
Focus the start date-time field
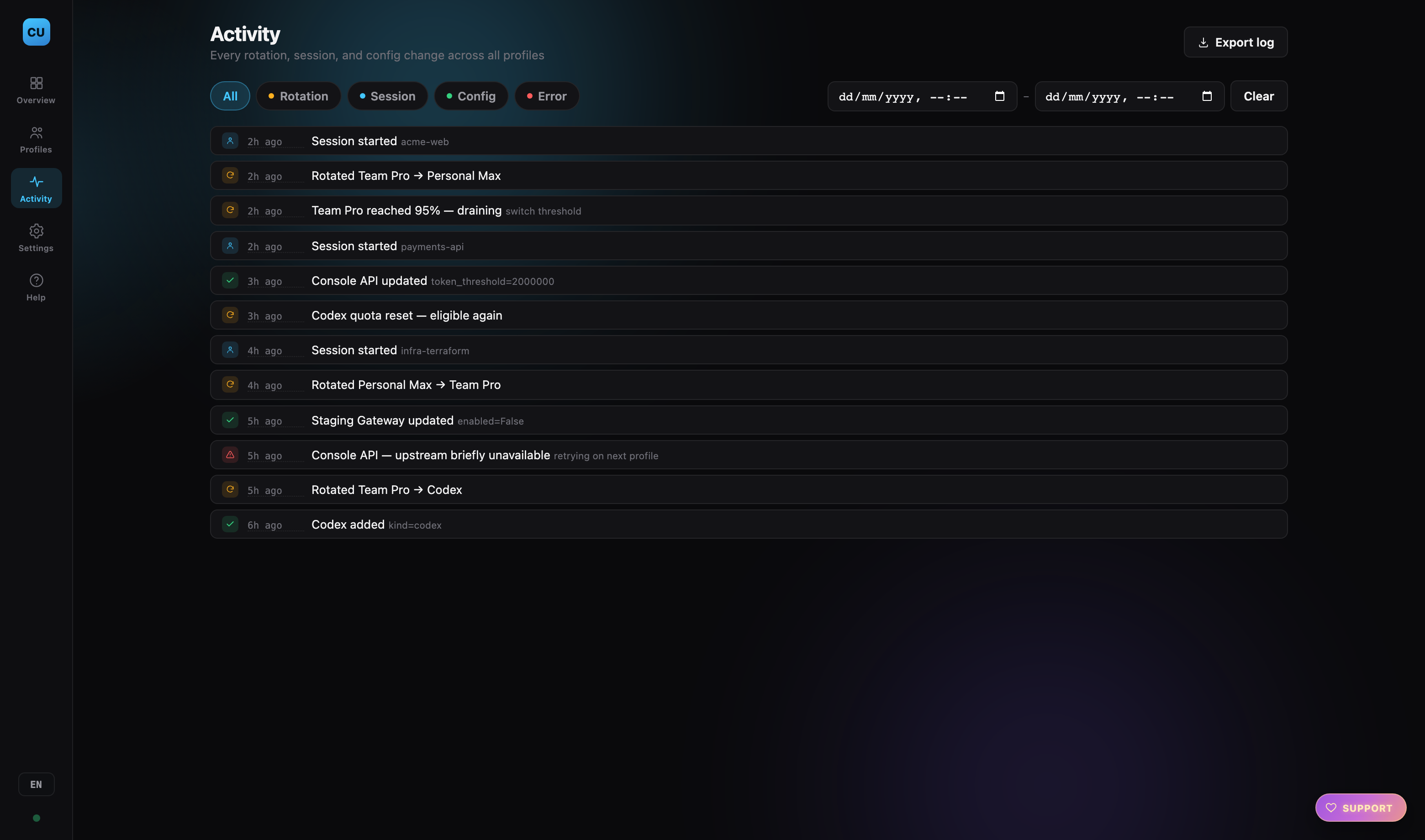coord(922,96)
